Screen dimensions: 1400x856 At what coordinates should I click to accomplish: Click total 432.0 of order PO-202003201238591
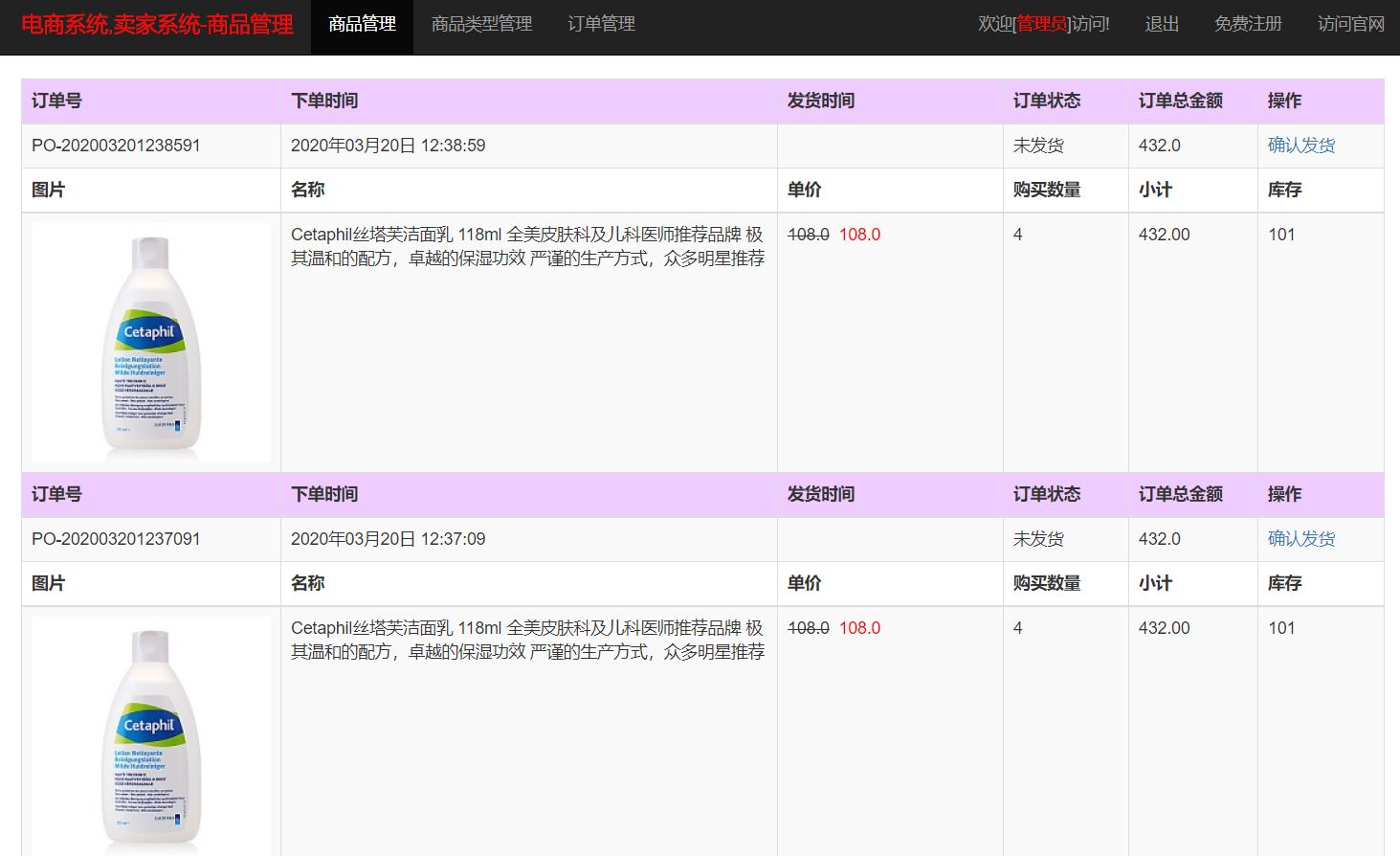pyautogui.click(x=1159, y=146)
